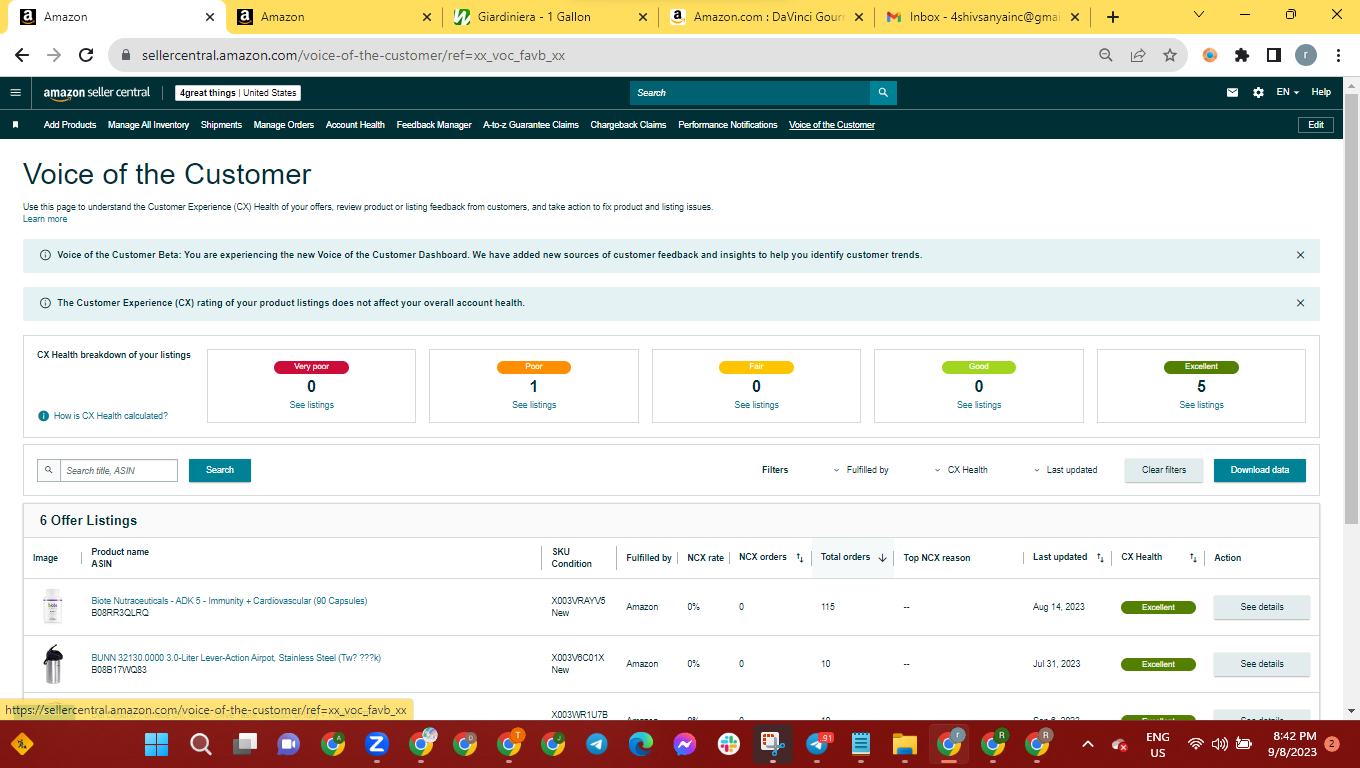
Task: Open Zoom from the taskbar
Action: (377, 744)
